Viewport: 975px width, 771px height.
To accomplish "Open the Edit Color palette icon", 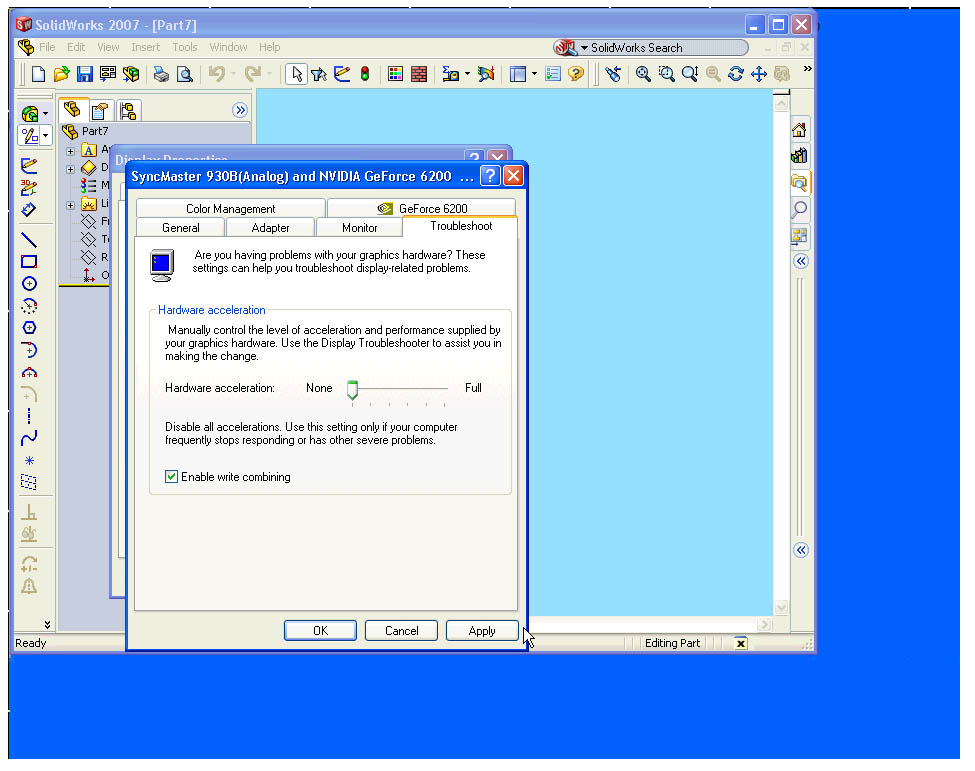I will point(395,75).
